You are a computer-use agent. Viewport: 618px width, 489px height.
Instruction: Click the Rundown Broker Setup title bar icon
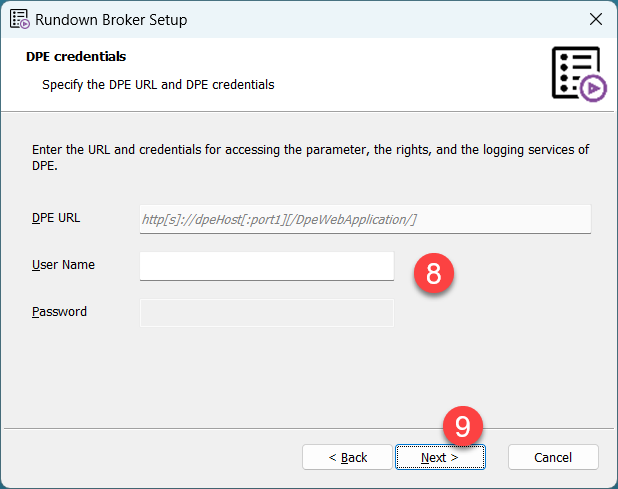[19, 19]
